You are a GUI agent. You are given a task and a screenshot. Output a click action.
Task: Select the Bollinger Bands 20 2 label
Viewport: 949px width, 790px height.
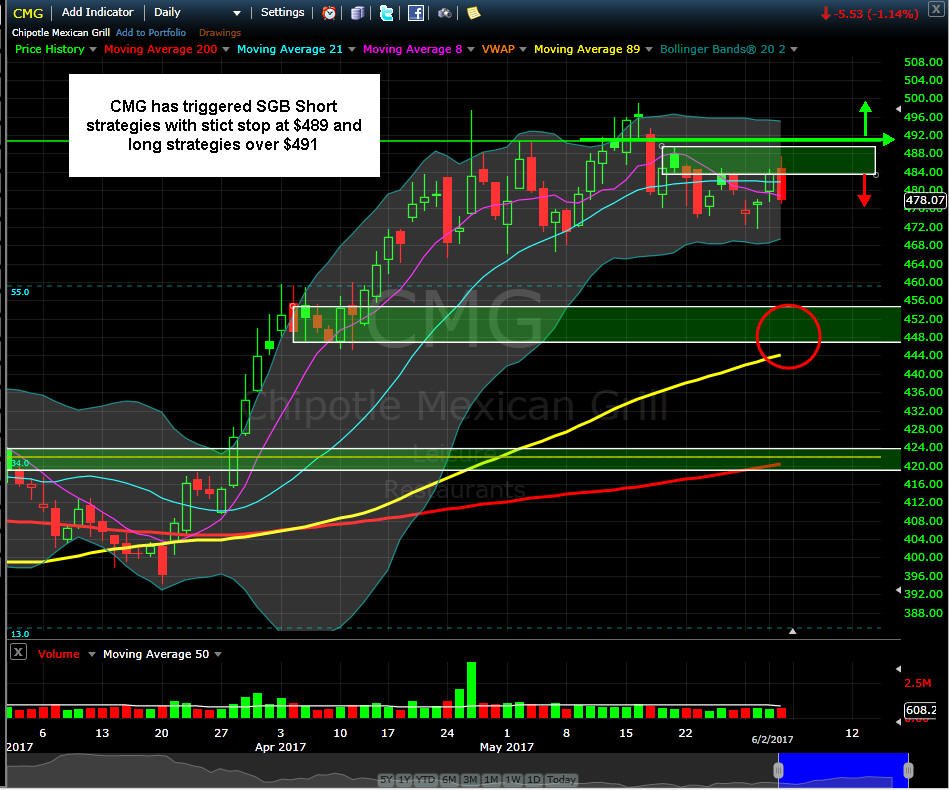(723, 49)
